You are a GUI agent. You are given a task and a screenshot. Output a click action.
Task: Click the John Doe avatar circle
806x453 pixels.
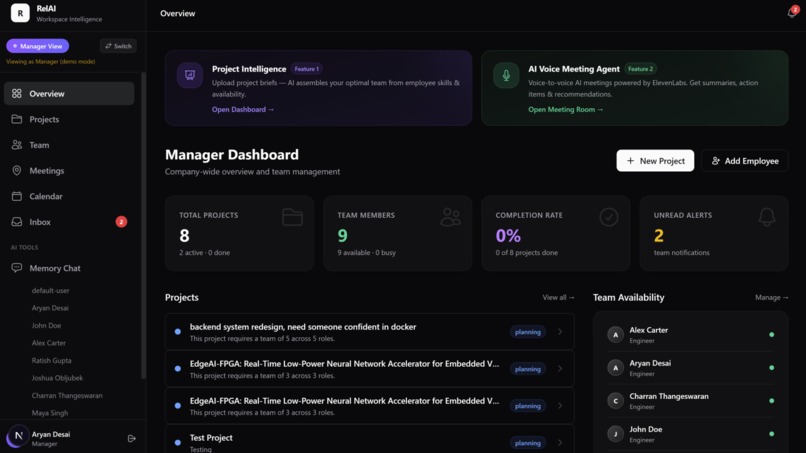point(615,434)
